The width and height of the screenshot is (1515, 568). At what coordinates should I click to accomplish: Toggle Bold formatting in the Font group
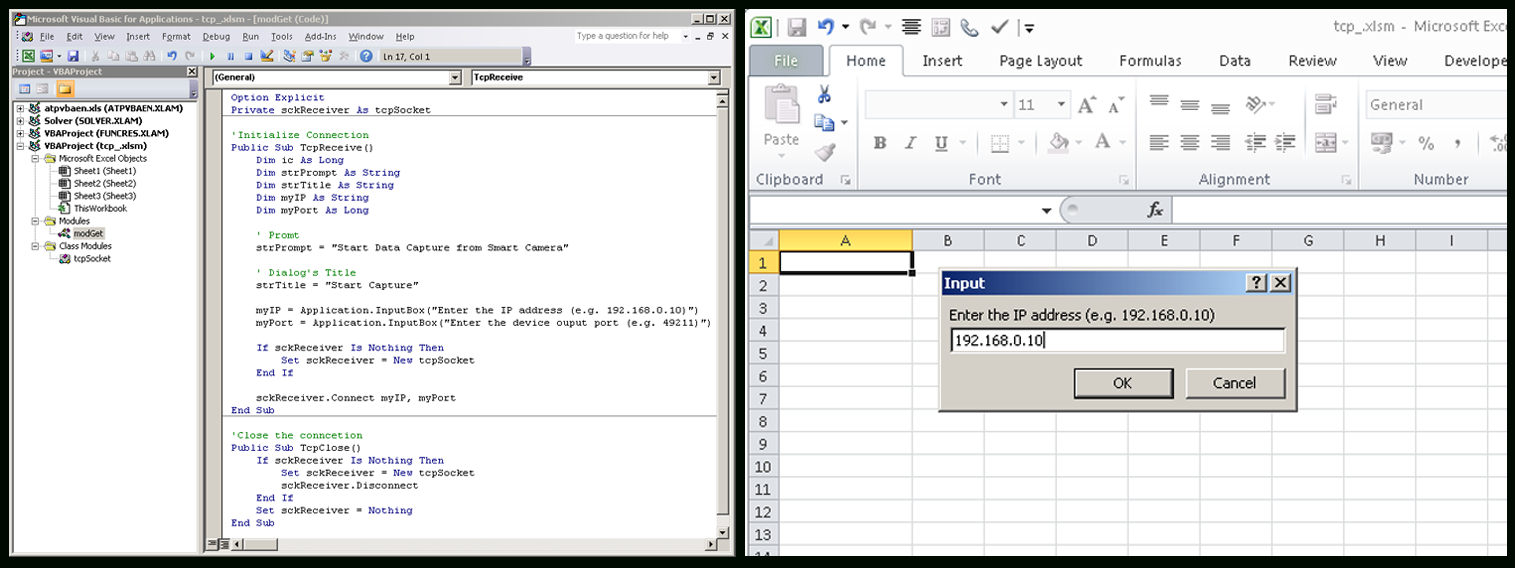(880, 143)
